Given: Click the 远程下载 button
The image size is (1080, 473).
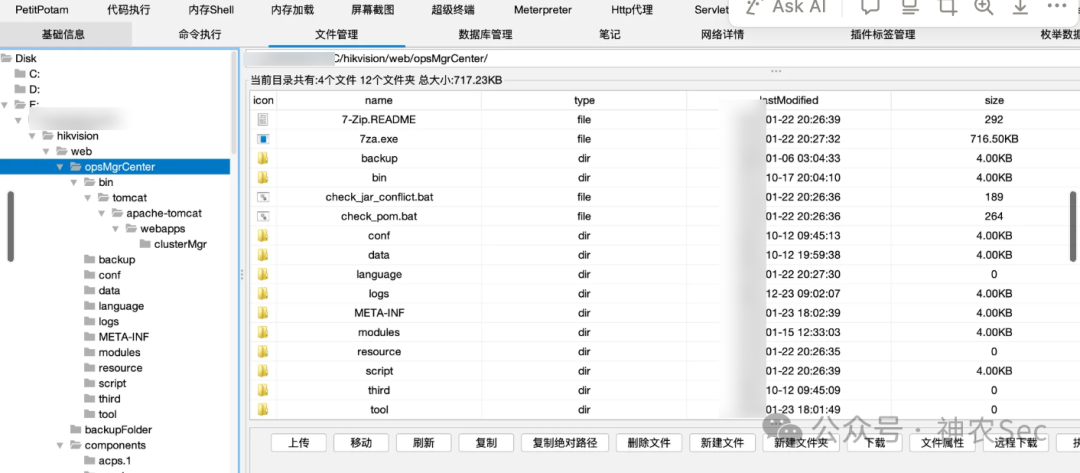Looking at the screenshot, I should point(1015,443).
